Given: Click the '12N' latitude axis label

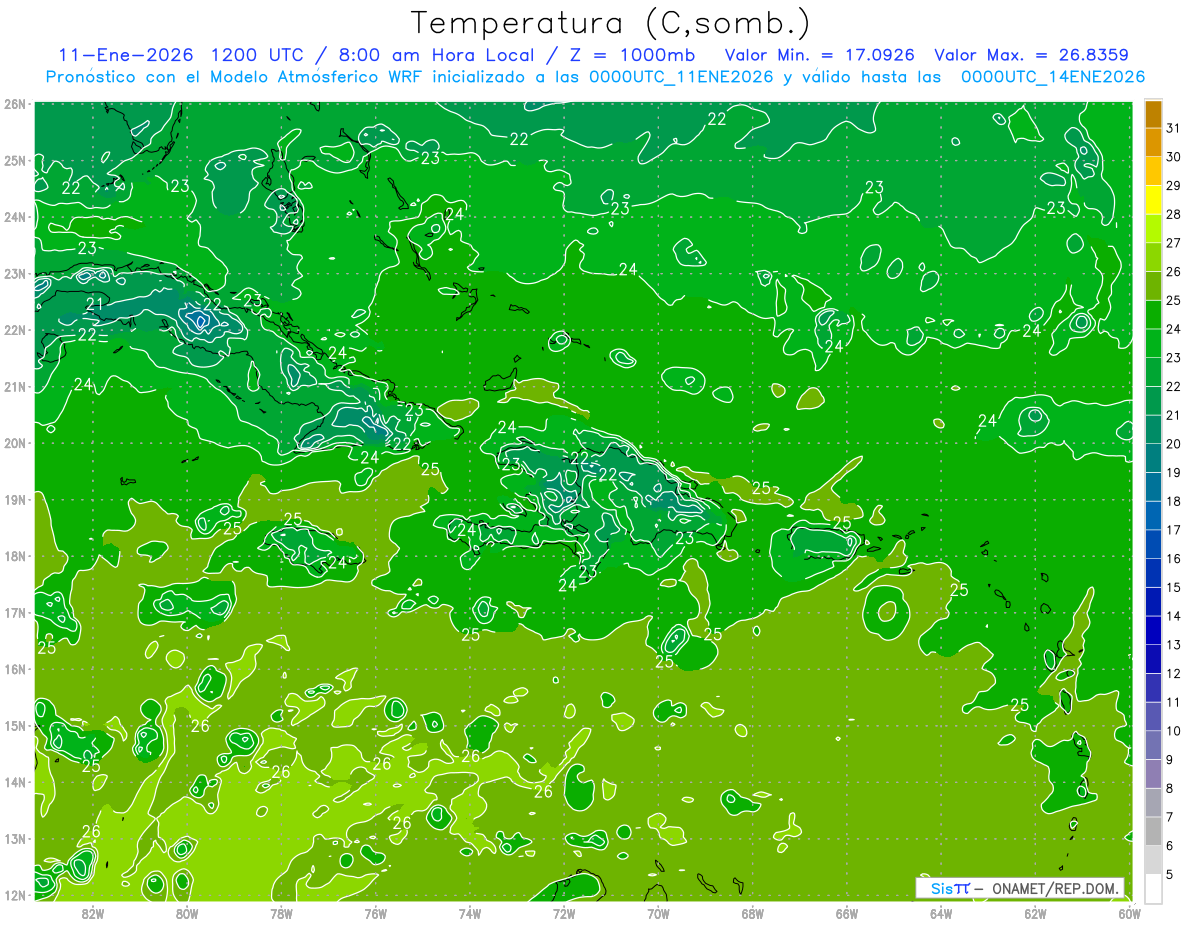Looking at the screenshot, I should pos(14,895).
